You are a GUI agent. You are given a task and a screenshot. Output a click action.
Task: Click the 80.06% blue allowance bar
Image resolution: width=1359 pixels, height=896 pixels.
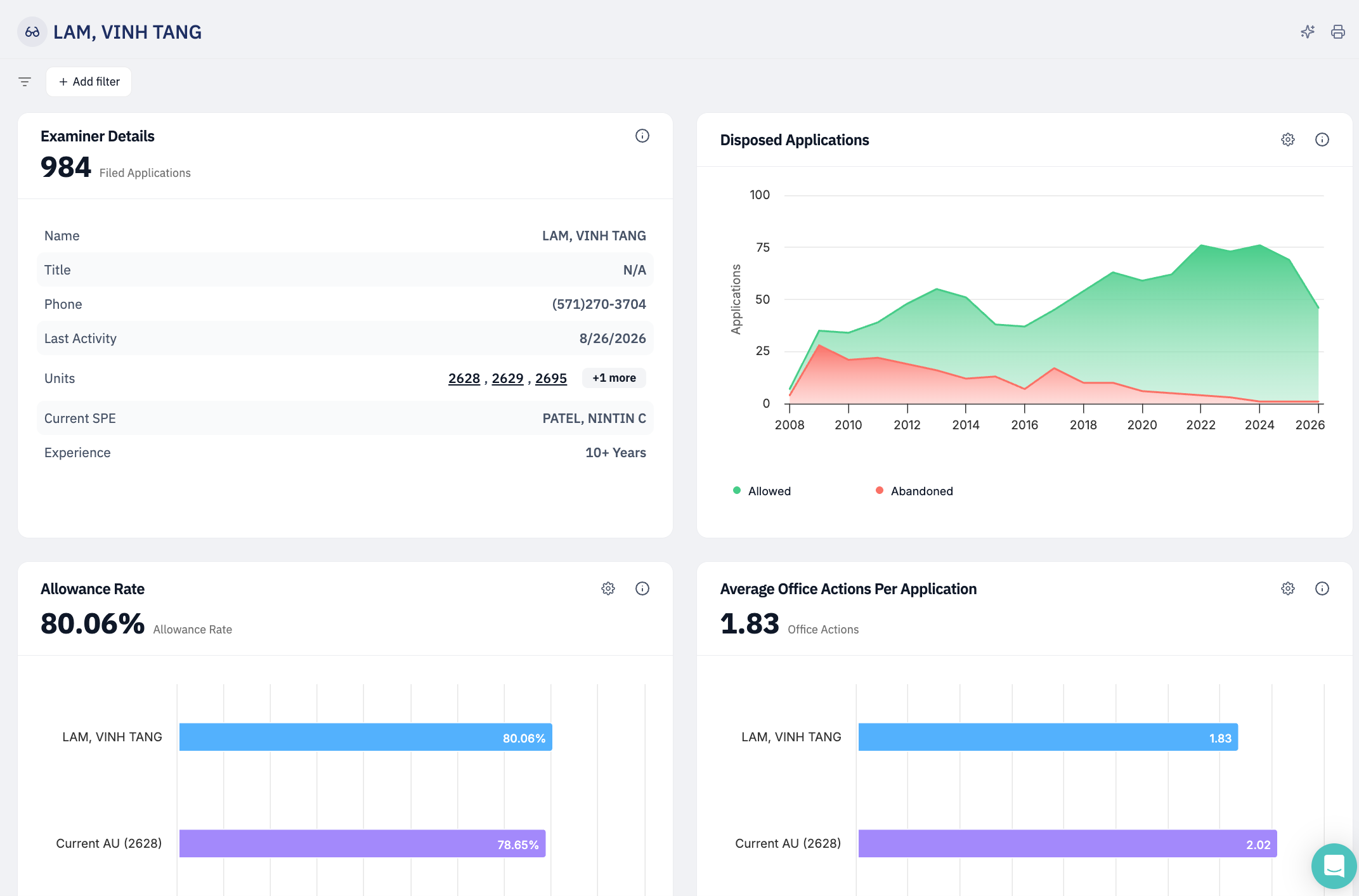tap(366, 737)
